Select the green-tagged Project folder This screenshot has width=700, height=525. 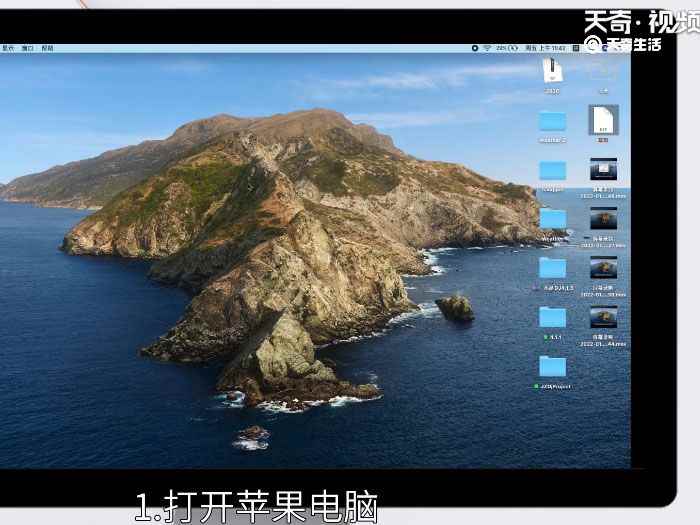point(552,366)
